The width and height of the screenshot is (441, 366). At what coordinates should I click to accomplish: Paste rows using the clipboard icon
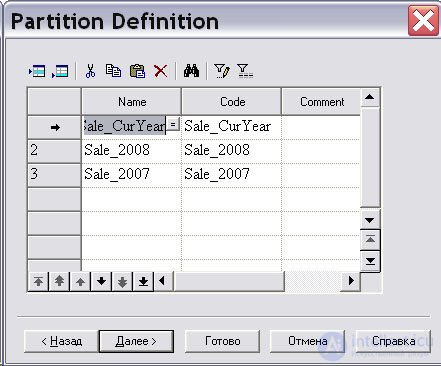[x=137, y=71]
